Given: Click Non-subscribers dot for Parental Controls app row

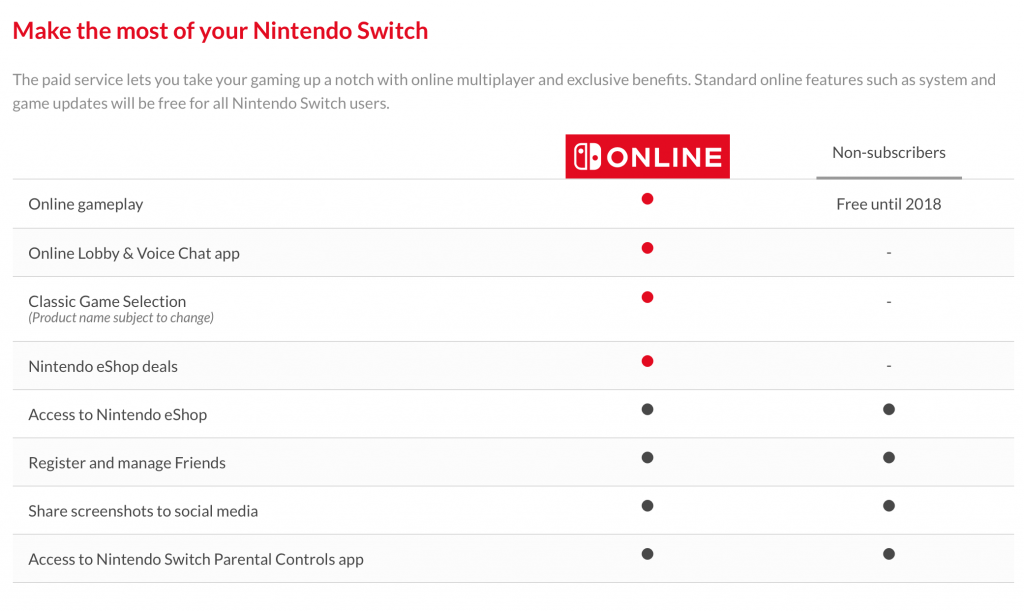Looking at the screenshot, I should 889,554.
